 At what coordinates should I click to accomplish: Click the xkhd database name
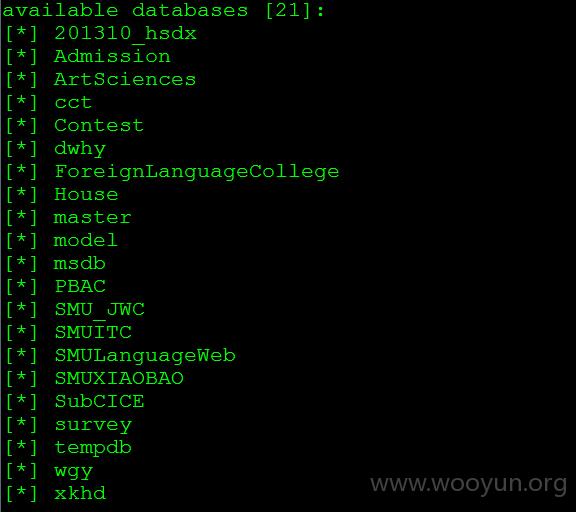tap(80, 493)
